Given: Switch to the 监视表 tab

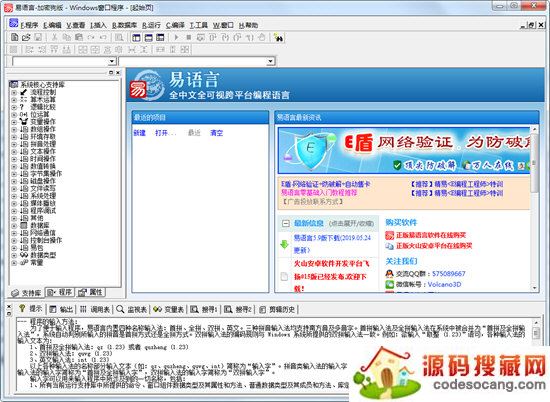Looking at the screenshot, I should 132,309.
